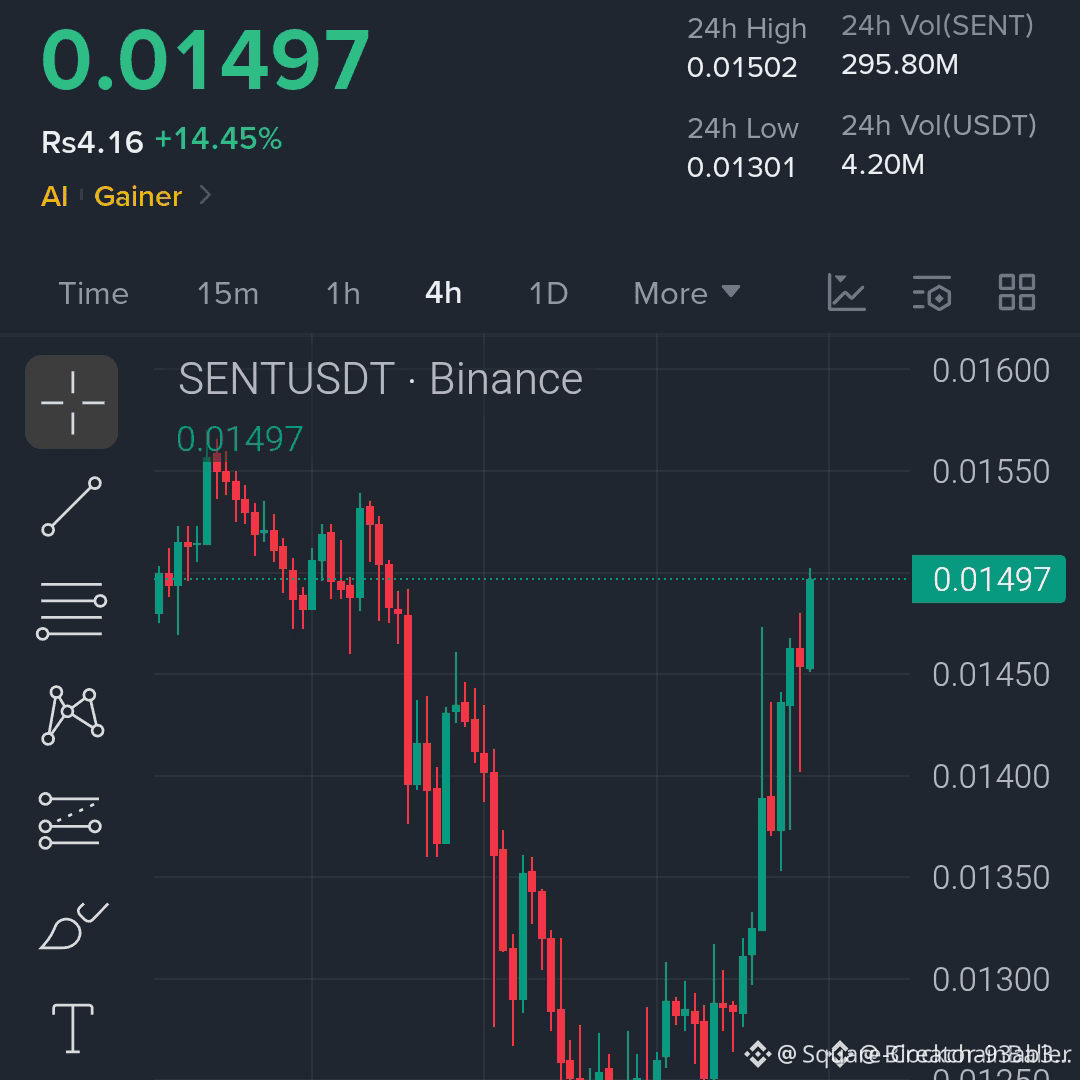Select the price projection lines tool
This screenshot has height=1080, width=1080.
pos(70,820)
